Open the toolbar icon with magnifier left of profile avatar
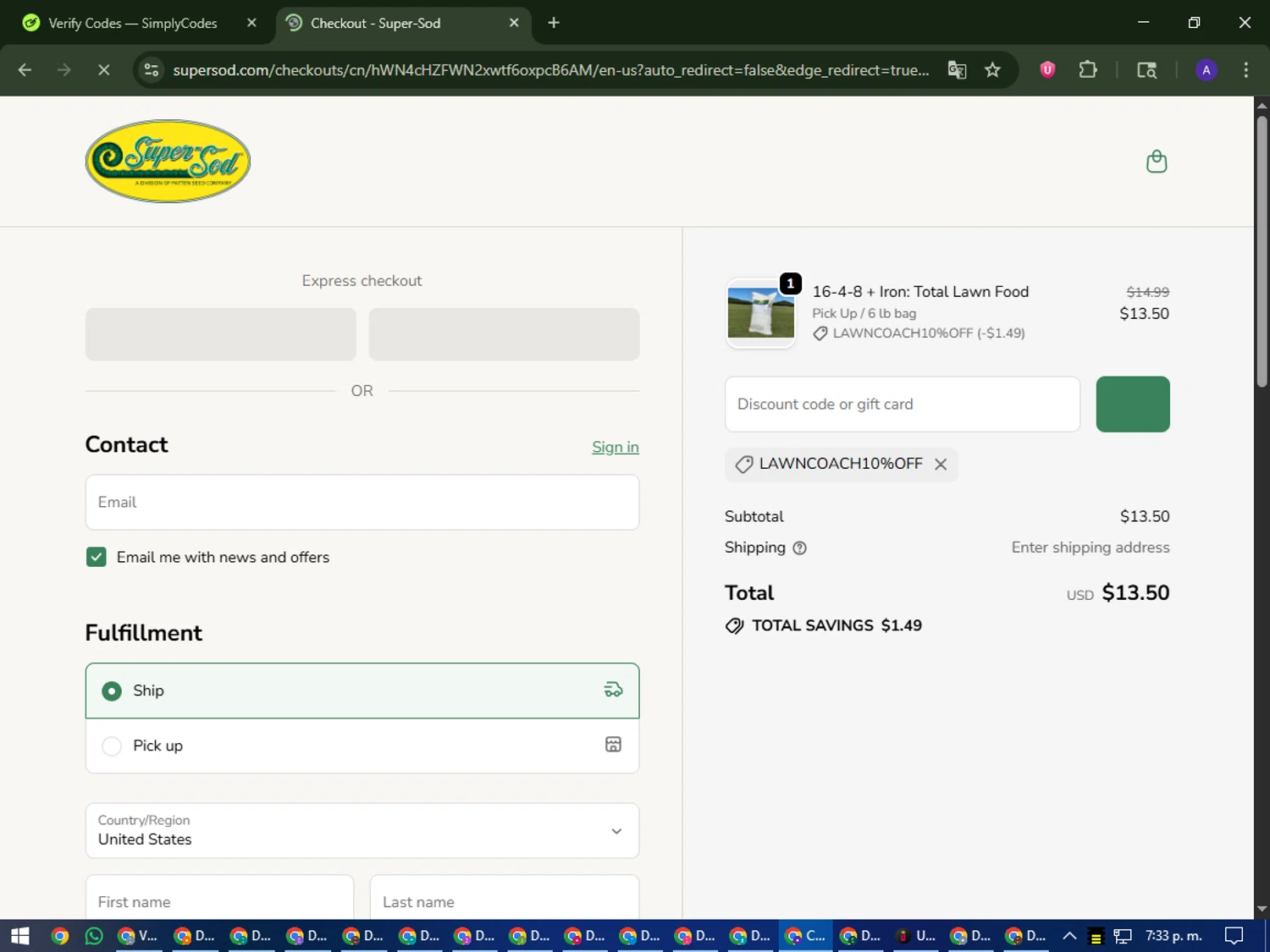The width and height of the screenshot is (1270, 952). pyautogui.click(x=1146, y=70)
